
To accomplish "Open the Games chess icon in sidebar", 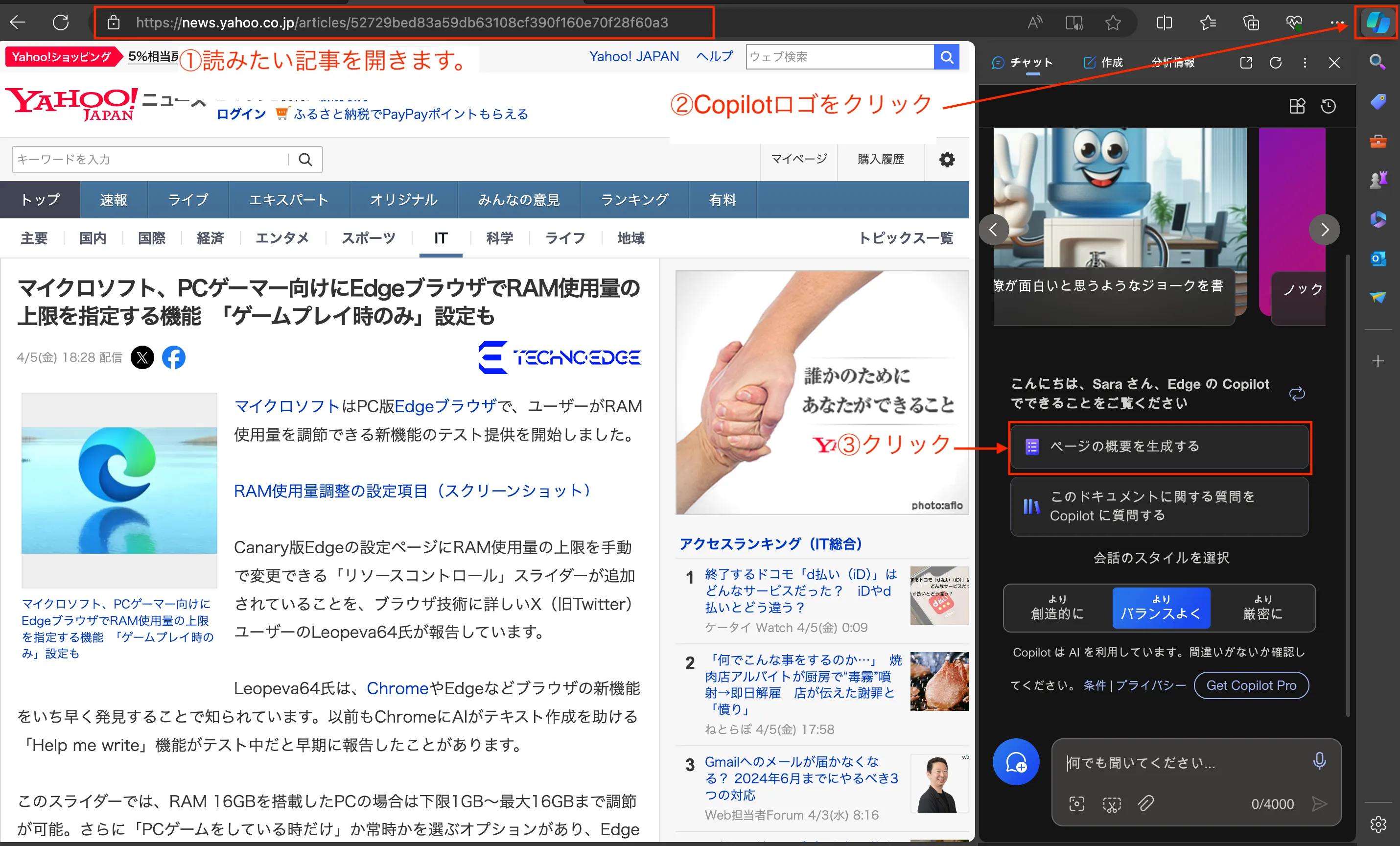I will pos(1377,180).
